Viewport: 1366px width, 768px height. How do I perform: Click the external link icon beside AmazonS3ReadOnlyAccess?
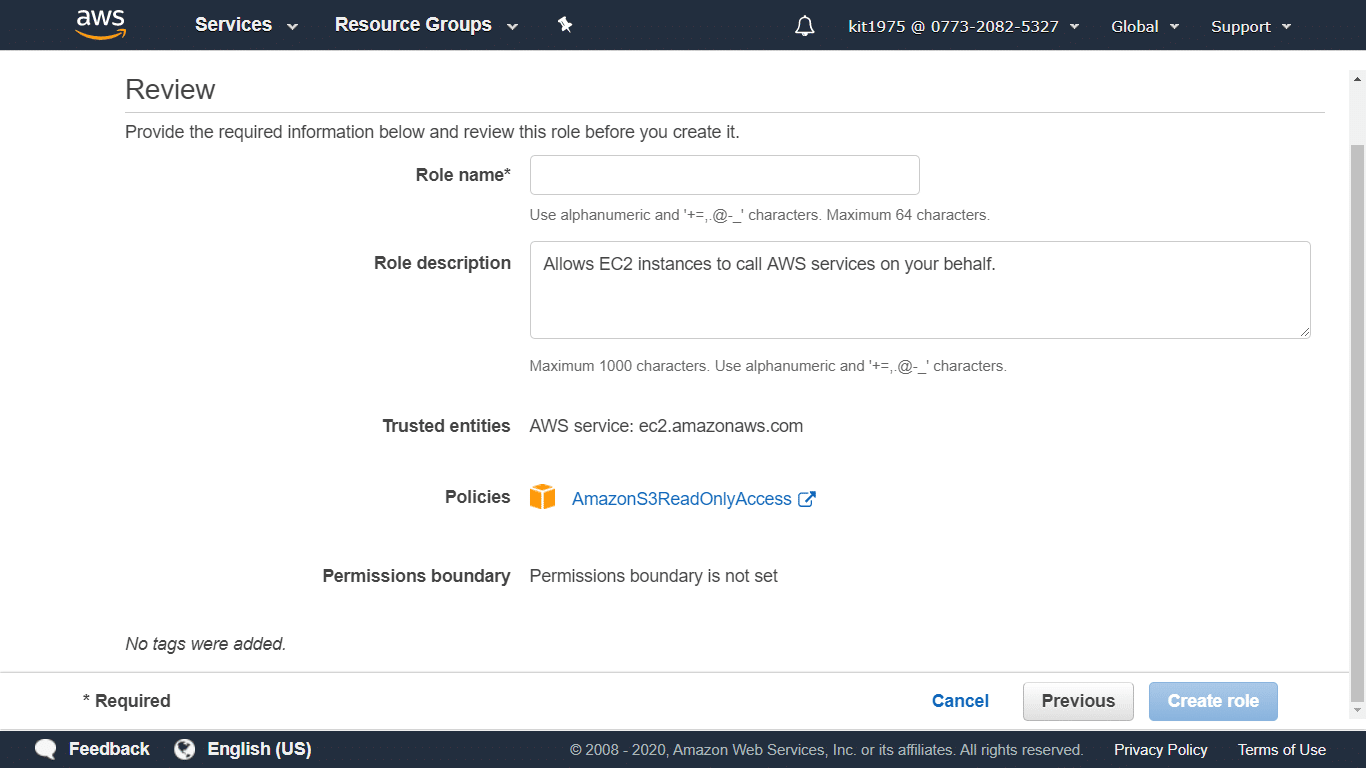click(807, 499)
